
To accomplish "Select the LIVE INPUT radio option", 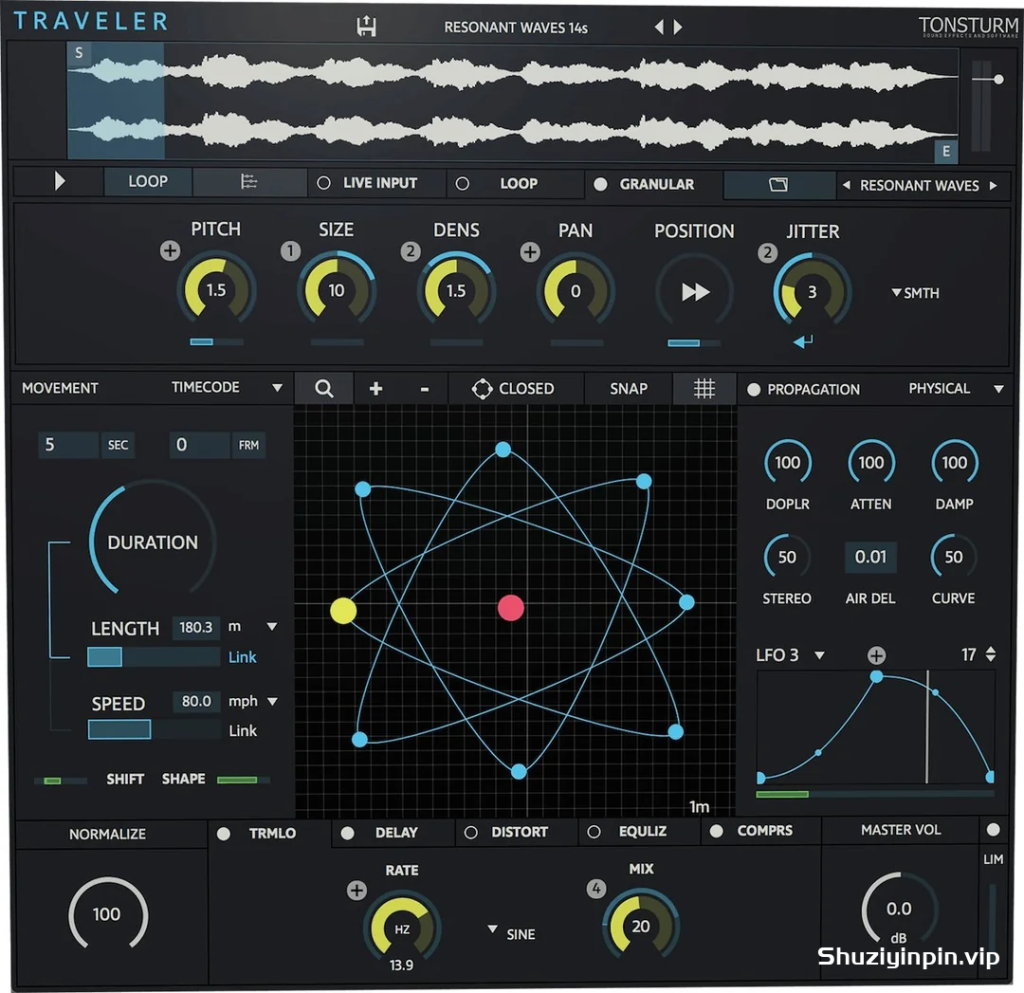I will [323, 183].
